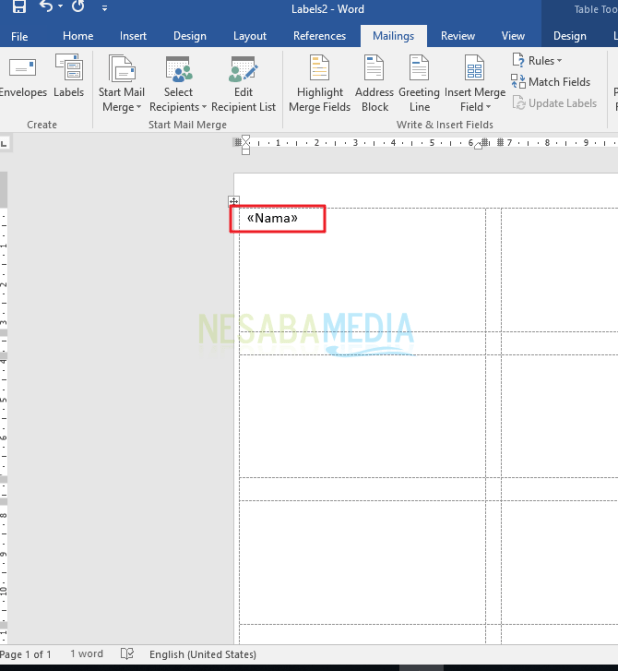618x671 pixels.
Task: Click the word count in status bar
Action: point(85,654)
